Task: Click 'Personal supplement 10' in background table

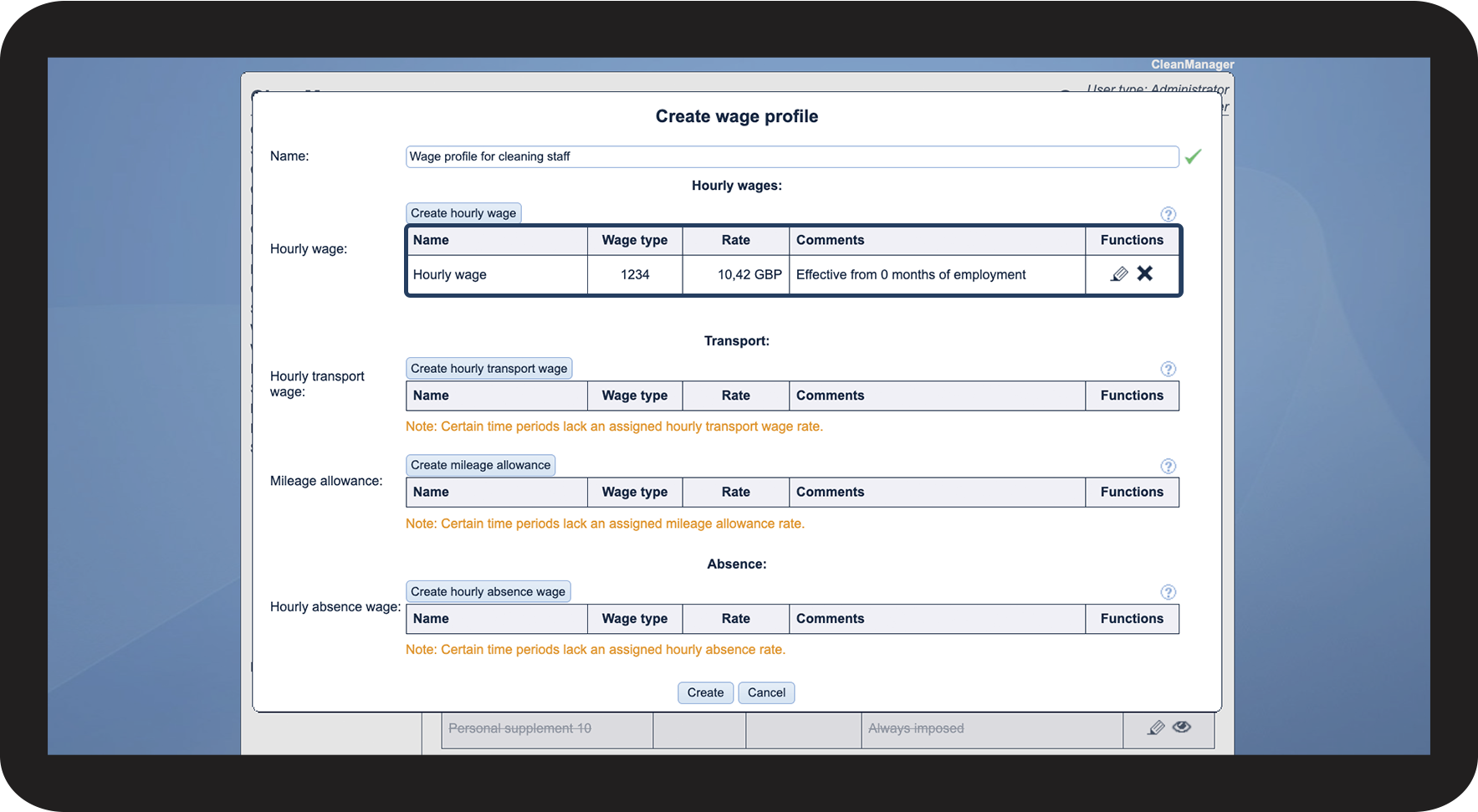Action: [519, 728]
